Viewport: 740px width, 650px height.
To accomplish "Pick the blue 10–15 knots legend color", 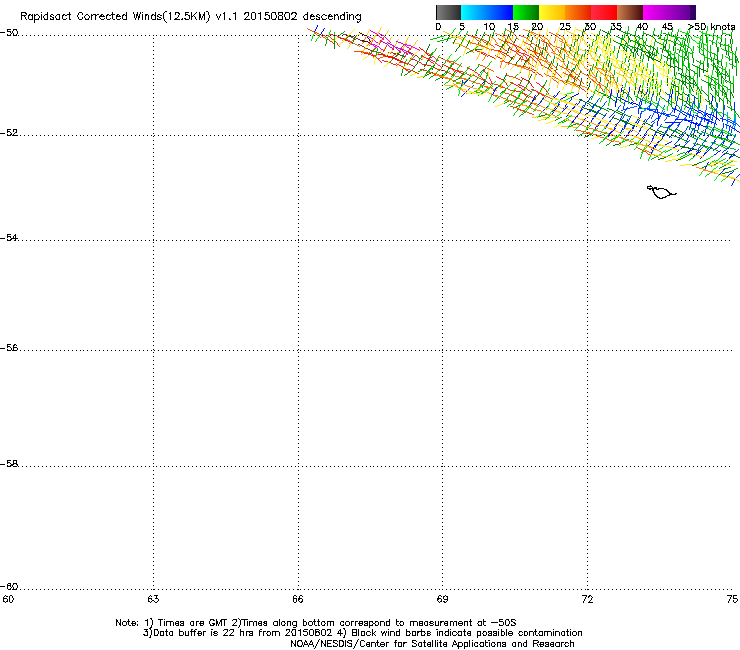I will (500, 12).
